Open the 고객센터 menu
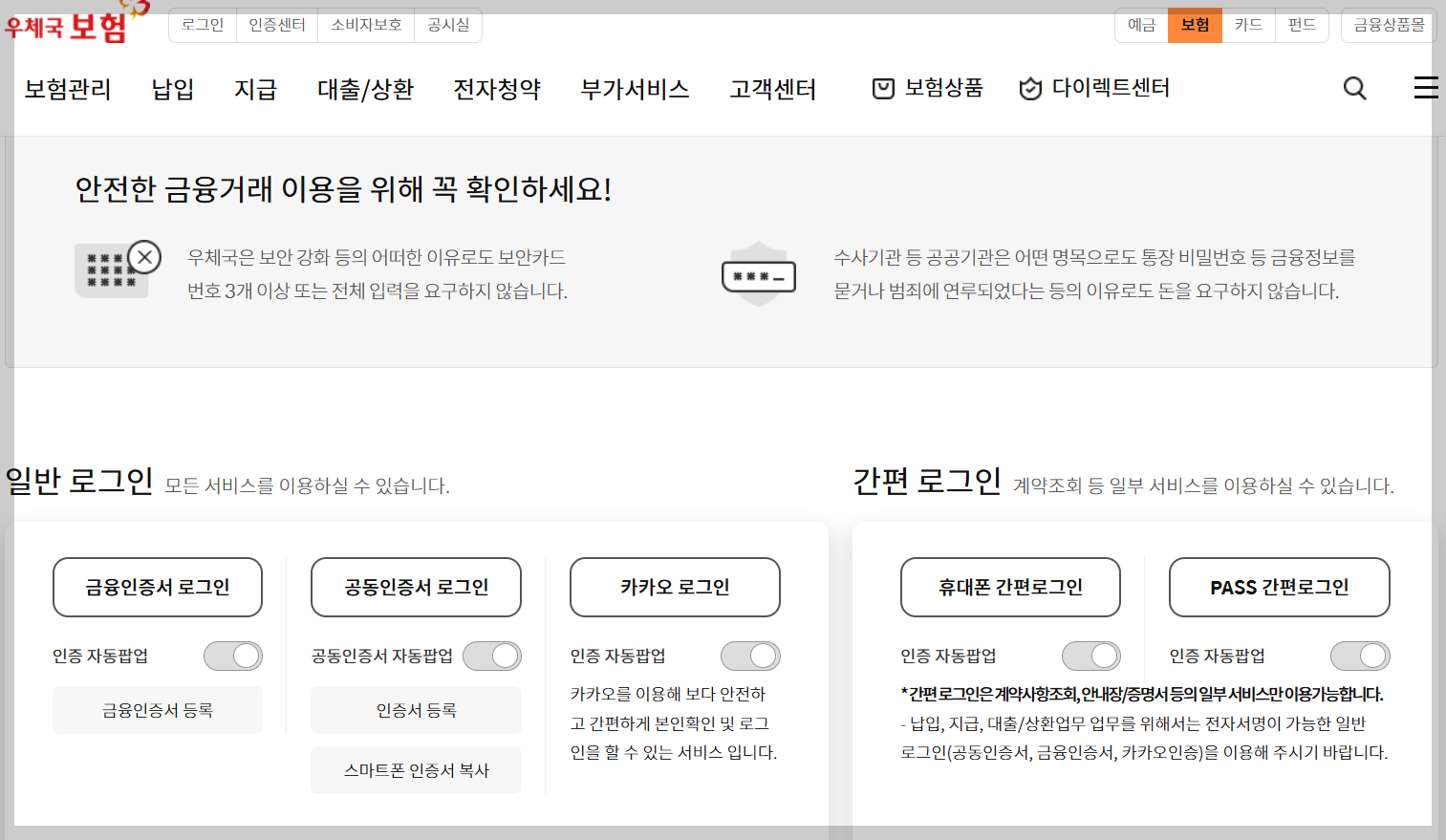 pyautogui.click(x=772, y=88)
